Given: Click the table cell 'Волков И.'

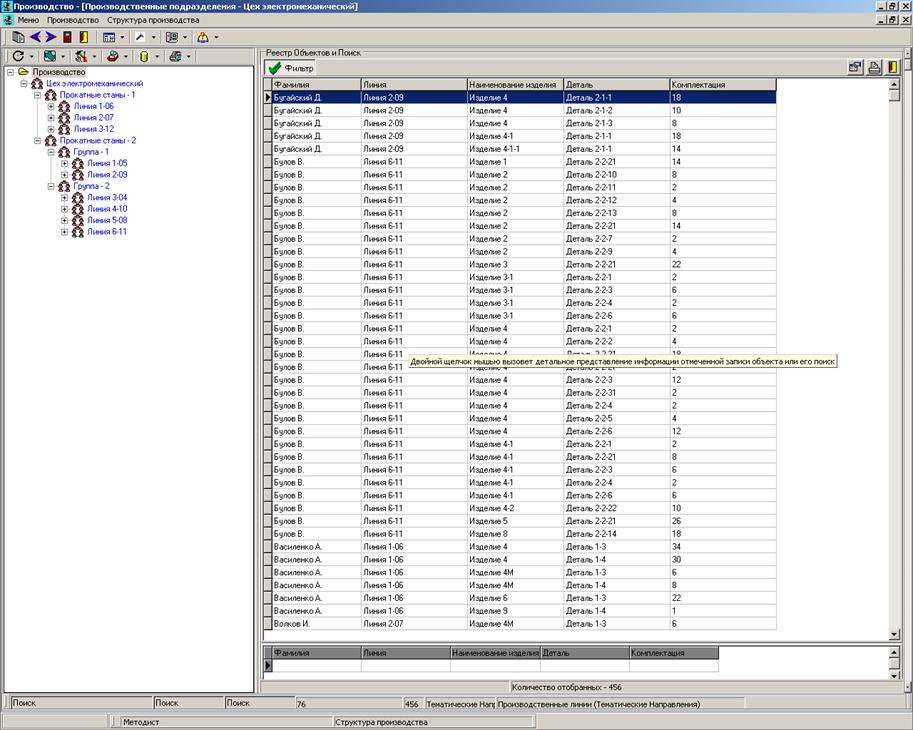Looking at the screenshot, I should click(x=316, y=623).
